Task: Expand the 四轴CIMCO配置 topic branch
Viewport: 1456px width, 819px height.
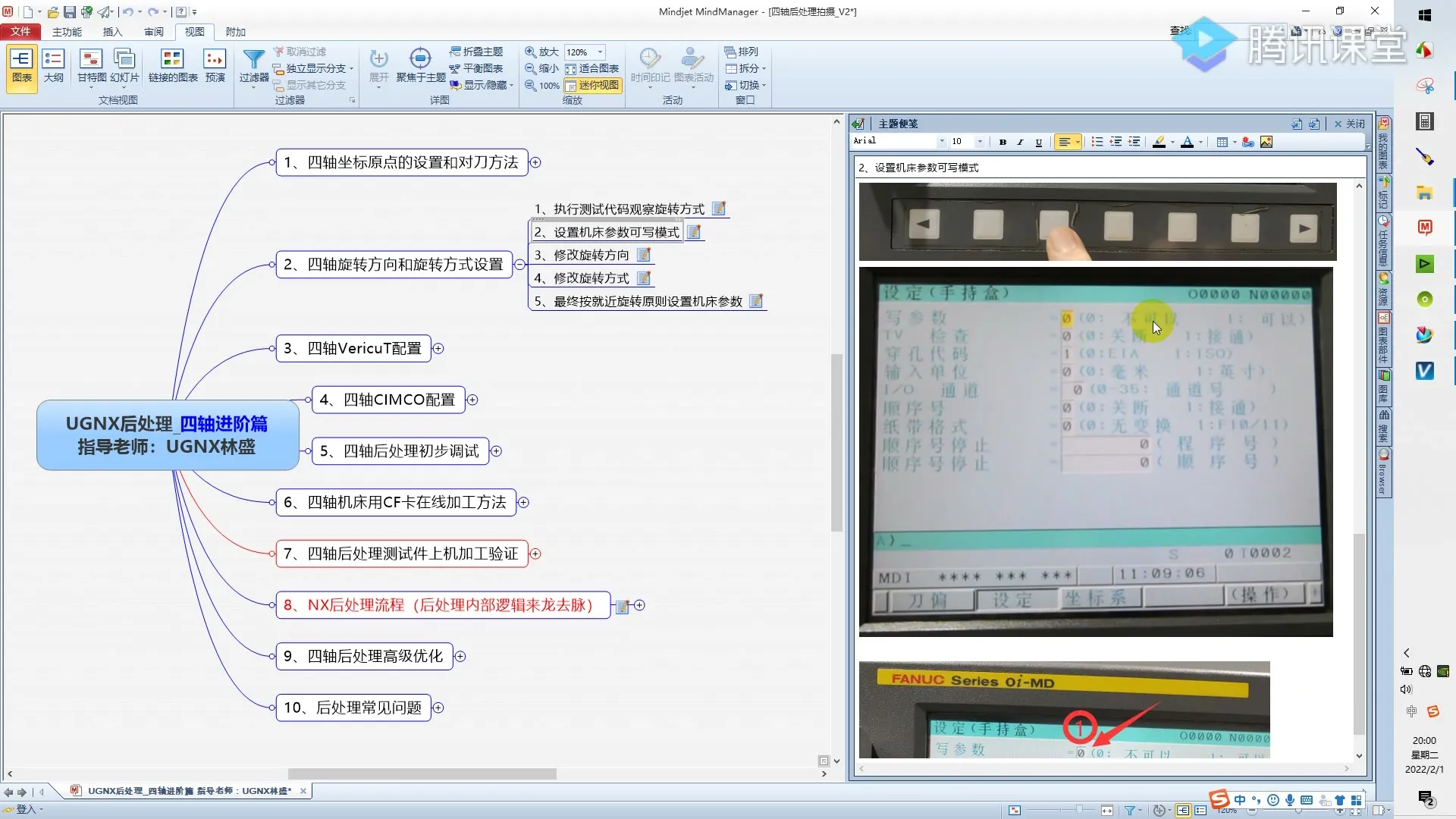Action: pos(472,400)
